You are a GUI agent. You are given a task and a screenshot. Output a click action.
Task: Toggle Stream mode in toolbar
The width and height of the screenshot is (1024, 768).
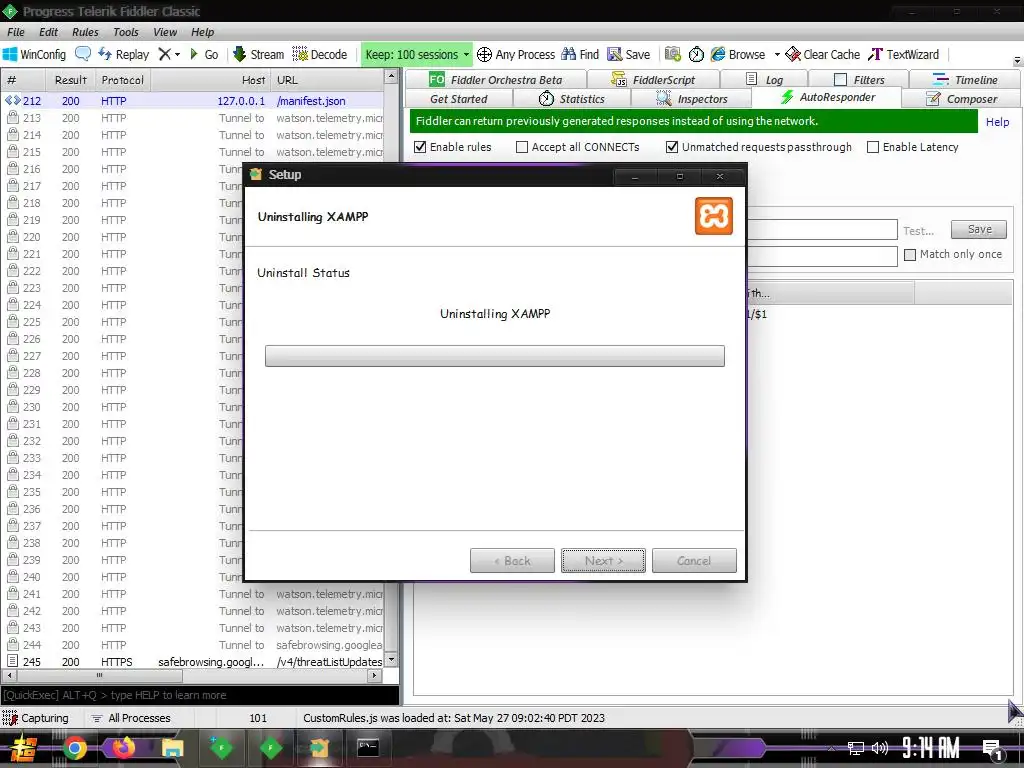coord(259,54)
